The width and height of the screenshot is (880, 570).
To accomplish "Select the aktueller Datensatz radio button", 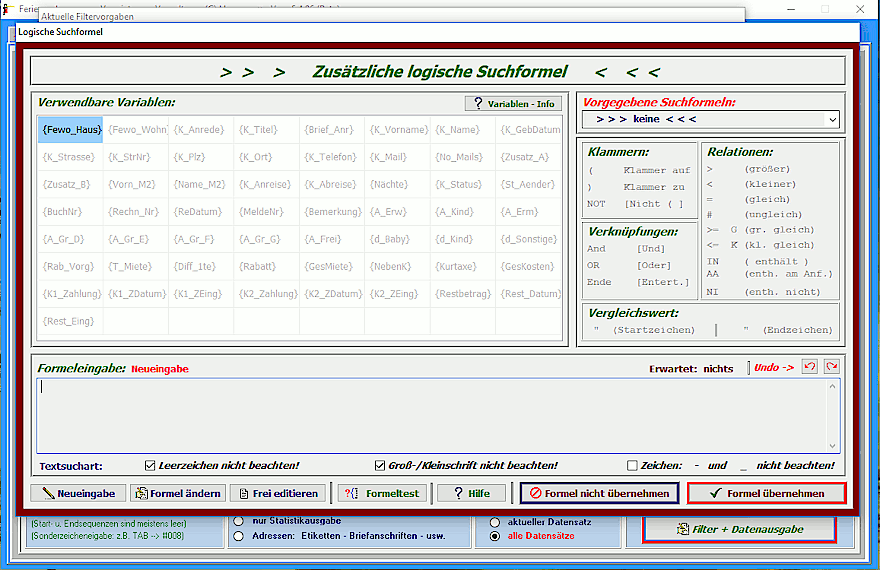I will click(495, 522).
